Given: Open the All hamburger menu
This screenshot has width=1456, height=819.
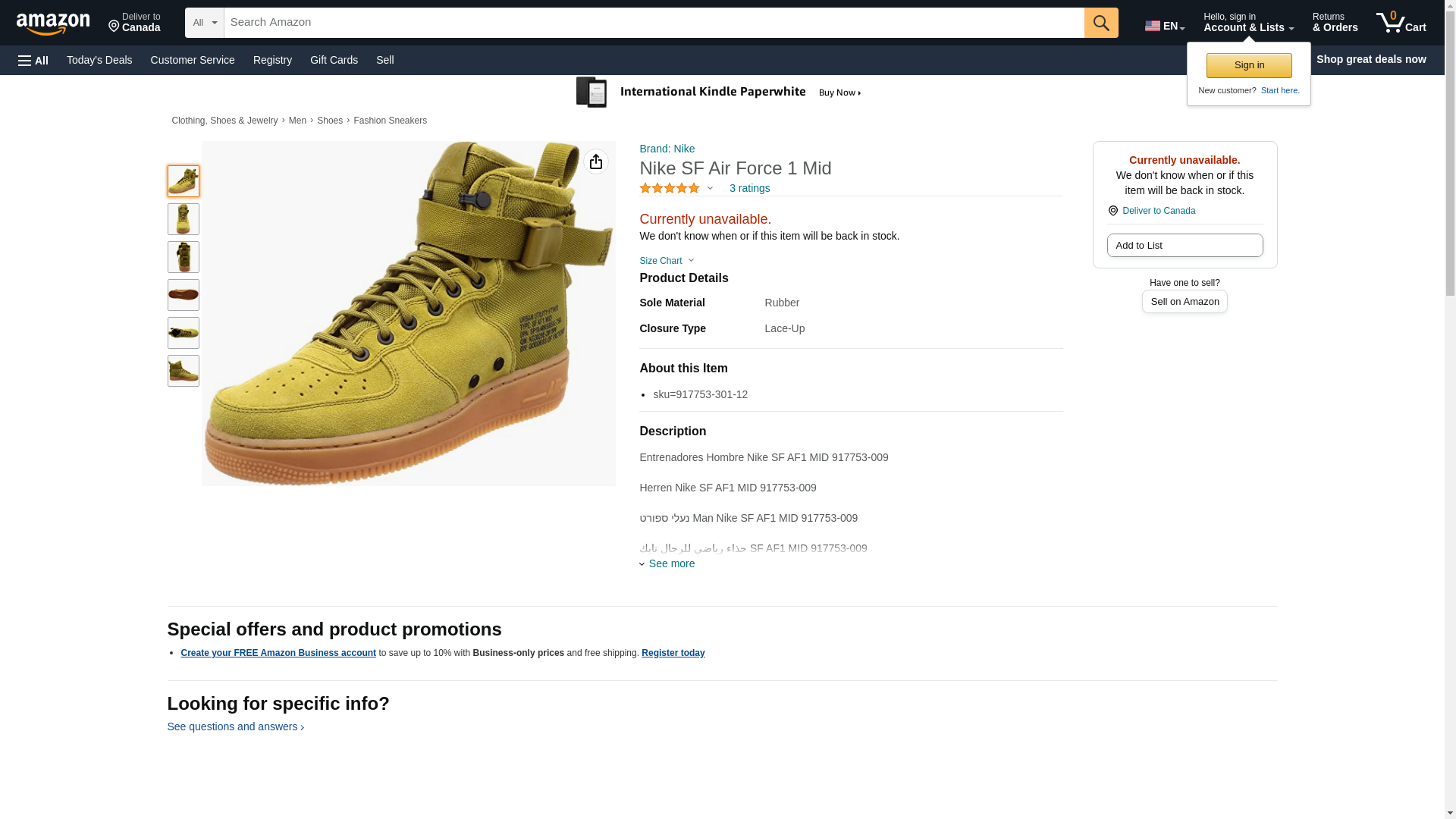Looking at the screenshot, I should [x=33, y=60].
